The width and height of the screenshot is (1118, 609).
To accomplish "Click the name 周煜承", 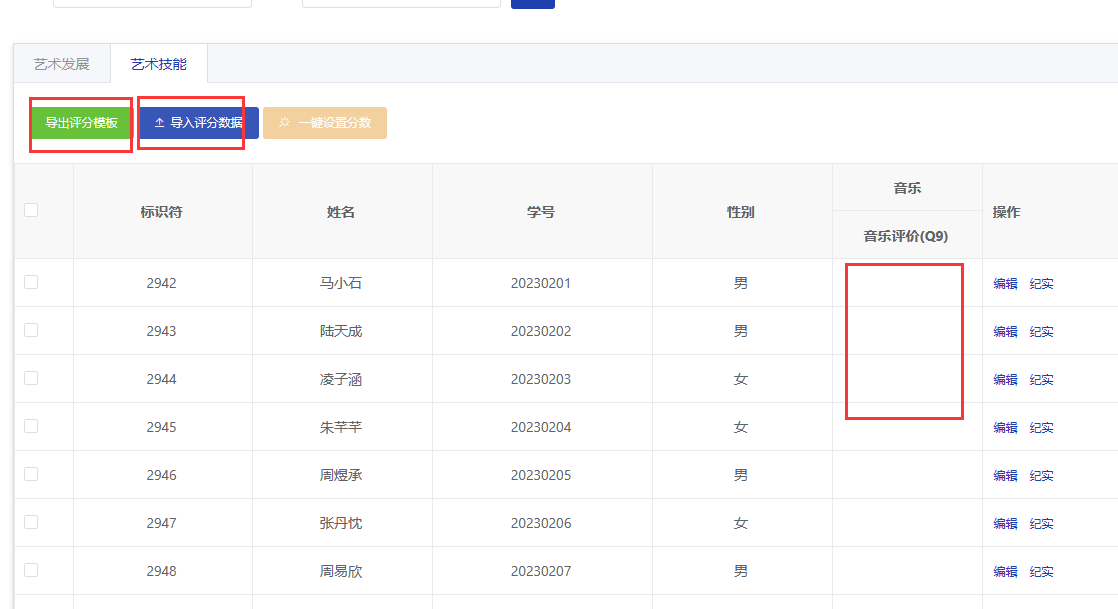I will pyautogui.click(x=341, y=475).
